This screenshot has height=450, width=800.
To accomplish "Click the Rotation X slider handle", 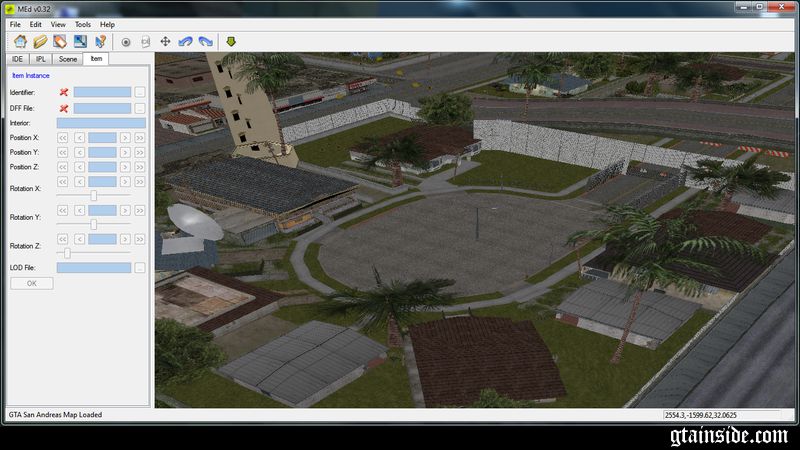I will 93,195.
